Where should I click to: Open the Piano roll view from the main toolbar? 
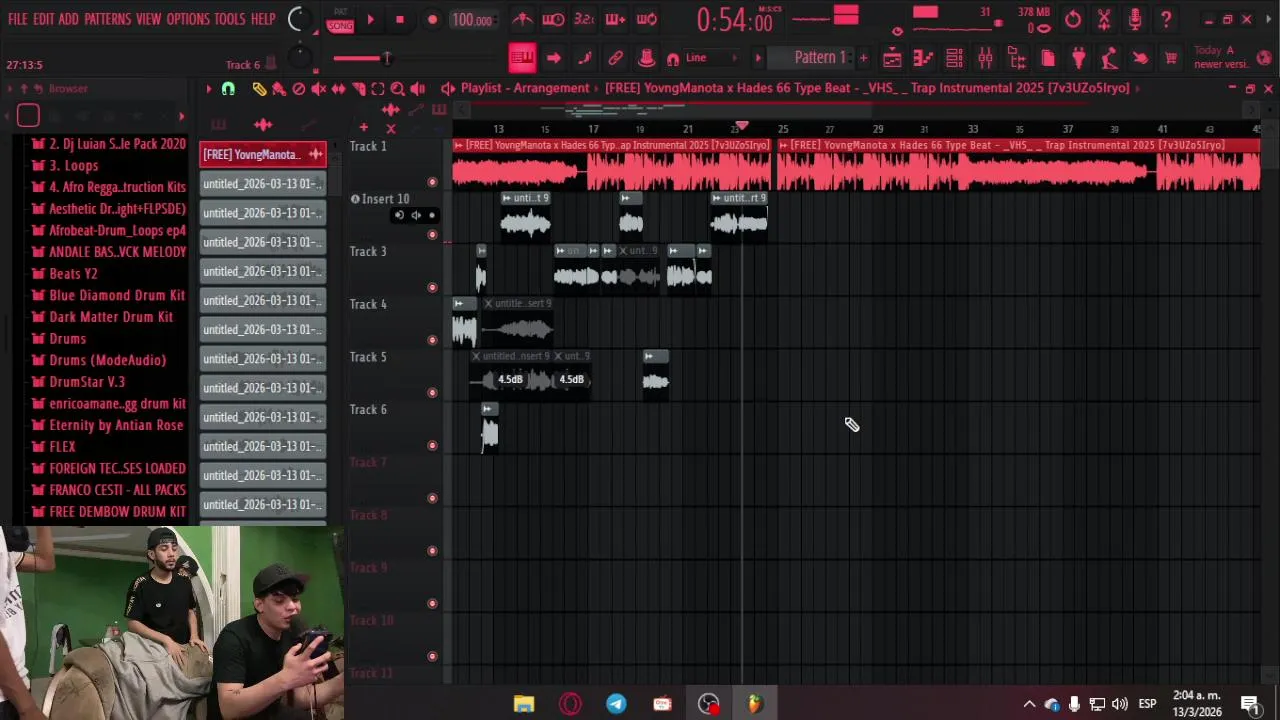pos(923,58)
